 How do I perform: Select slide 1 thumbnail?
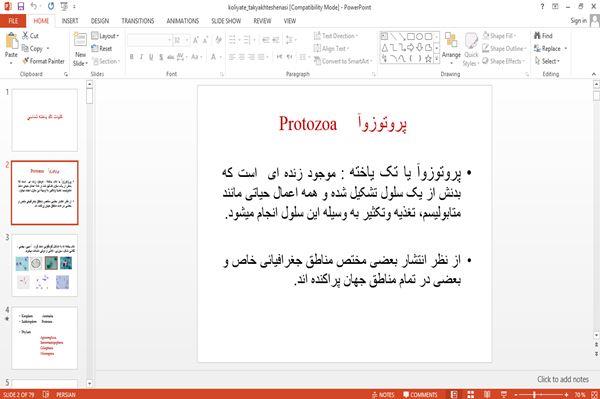click(45, 120)
